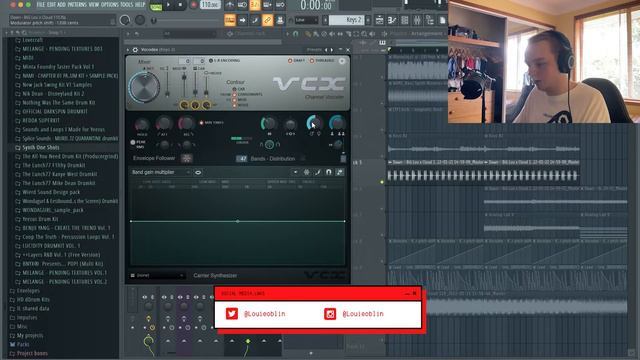Image resolution: width=640 pixels, height=360 pixels.
Task: Click the magnet snap icon in envelope editor
Action: pos(329,172)
